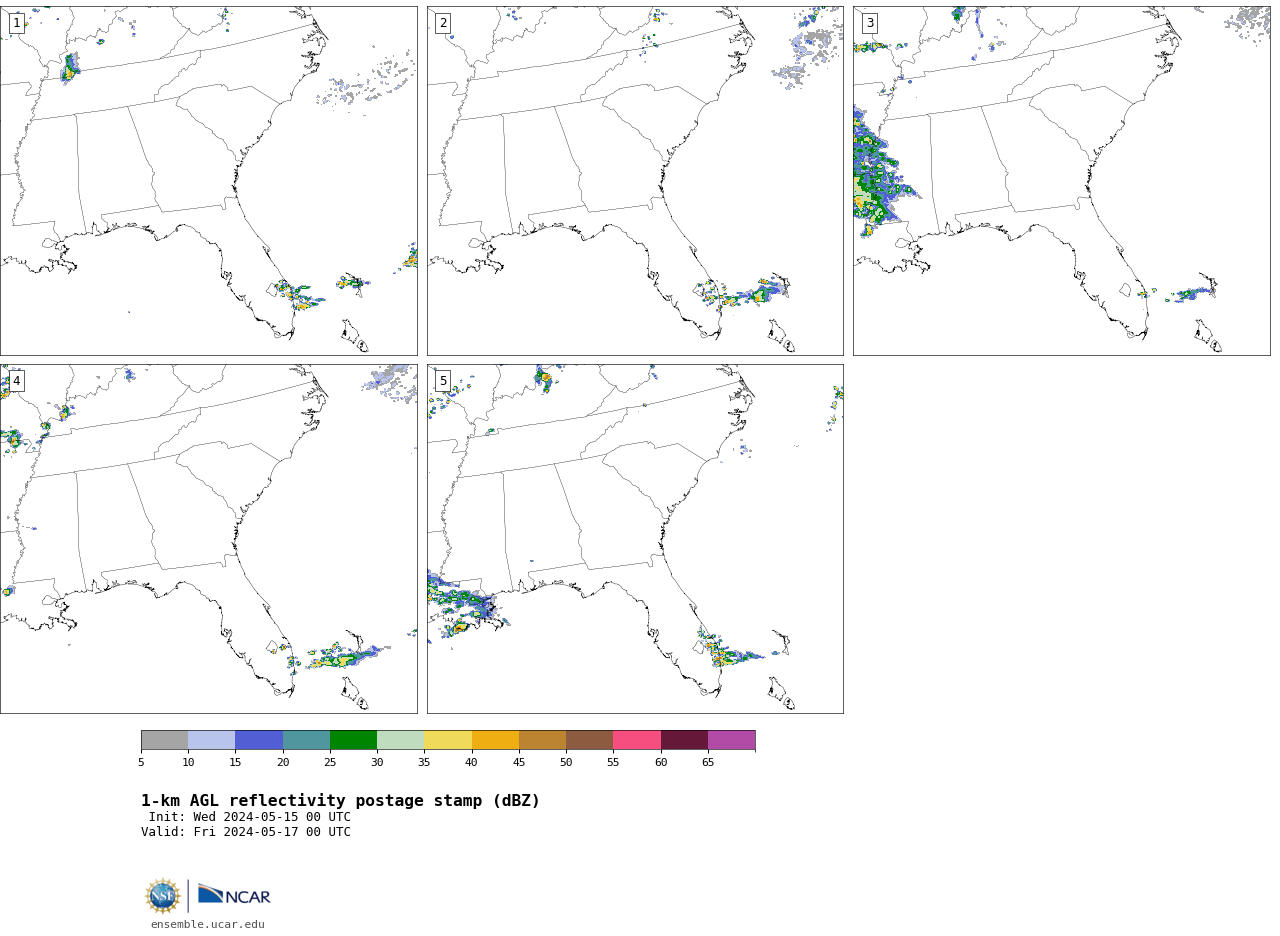The height and width of the screenshot is (936, 1280).
Task: Click the purple 65+ dBZ swatch
Action: point(731,740)
